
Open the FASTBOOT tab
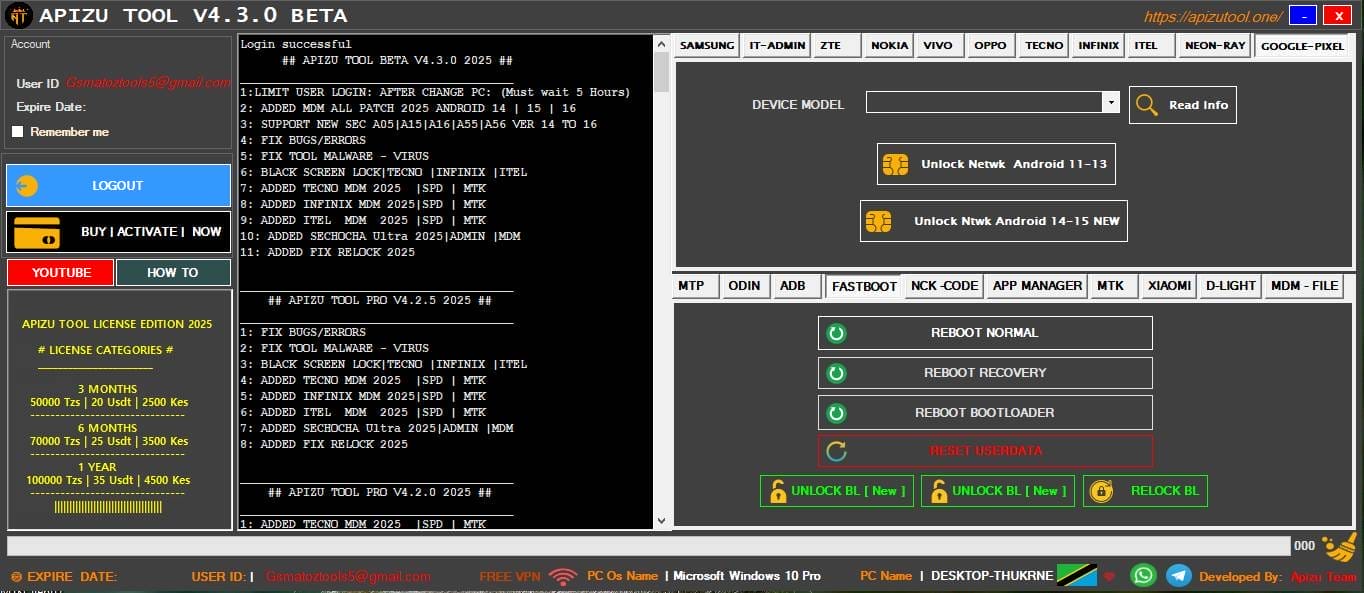coord(863,286)
